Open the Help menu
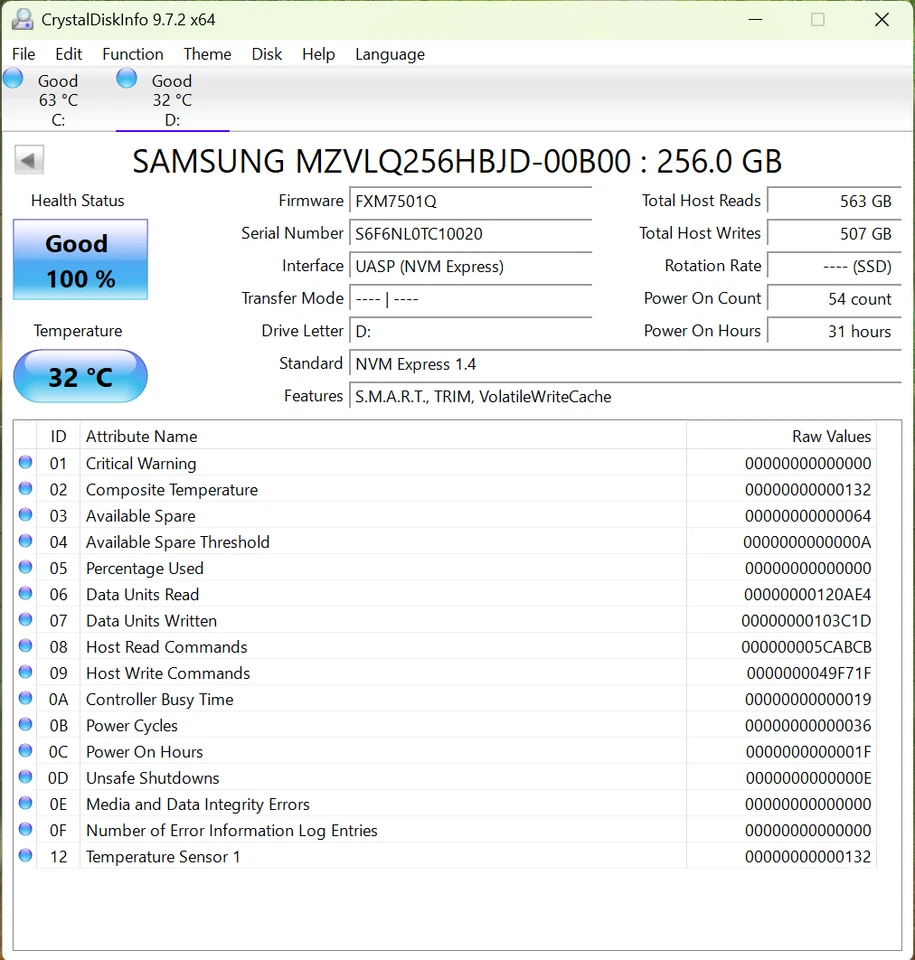This screenshot has width=915, height=960. pyautogui.click(x=318, y=54)
